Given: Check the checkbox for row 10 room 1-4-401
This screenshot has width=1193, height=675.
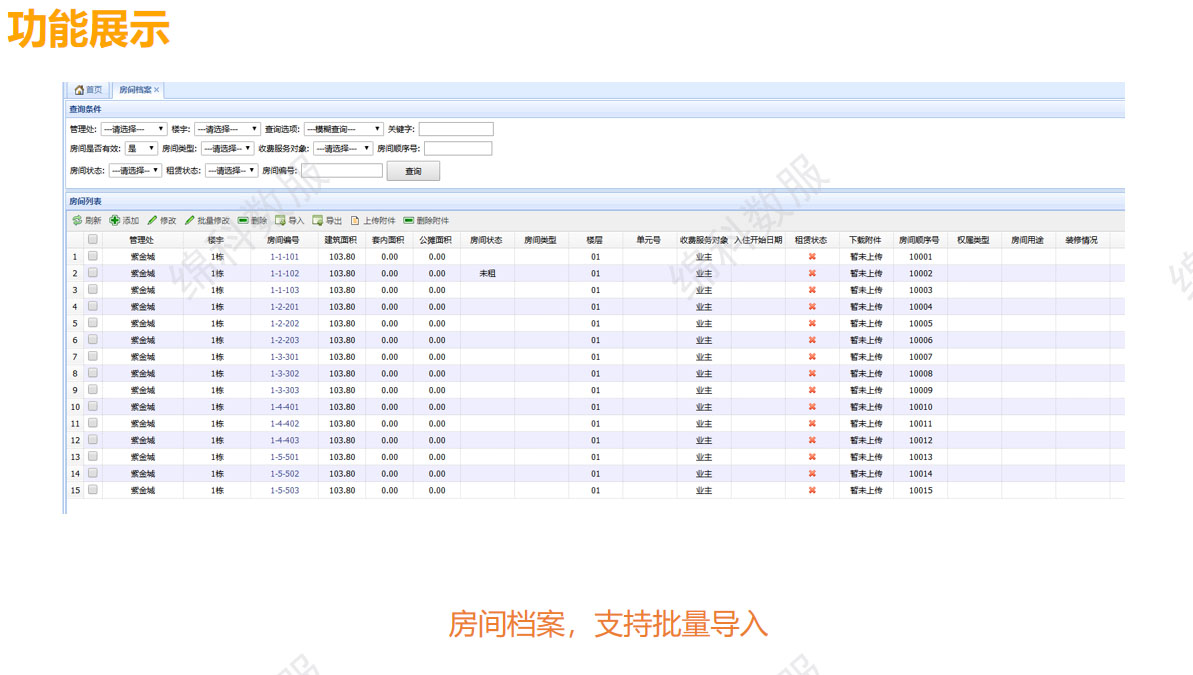Looking at the screenshot, I should (93, 406).
